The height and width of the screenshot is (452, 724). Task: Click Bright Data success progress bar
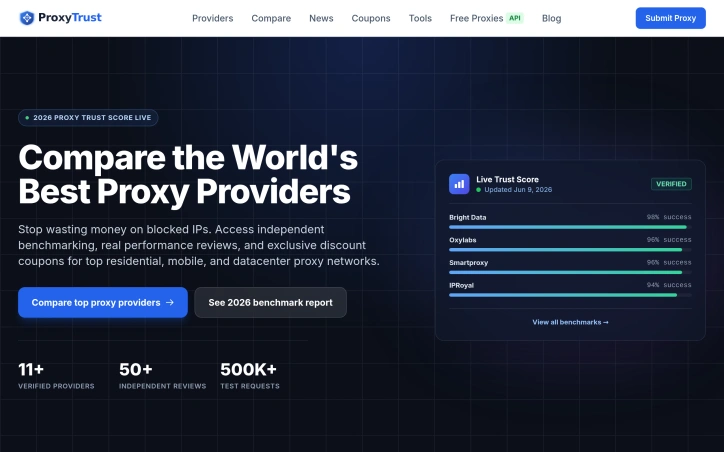570,227
